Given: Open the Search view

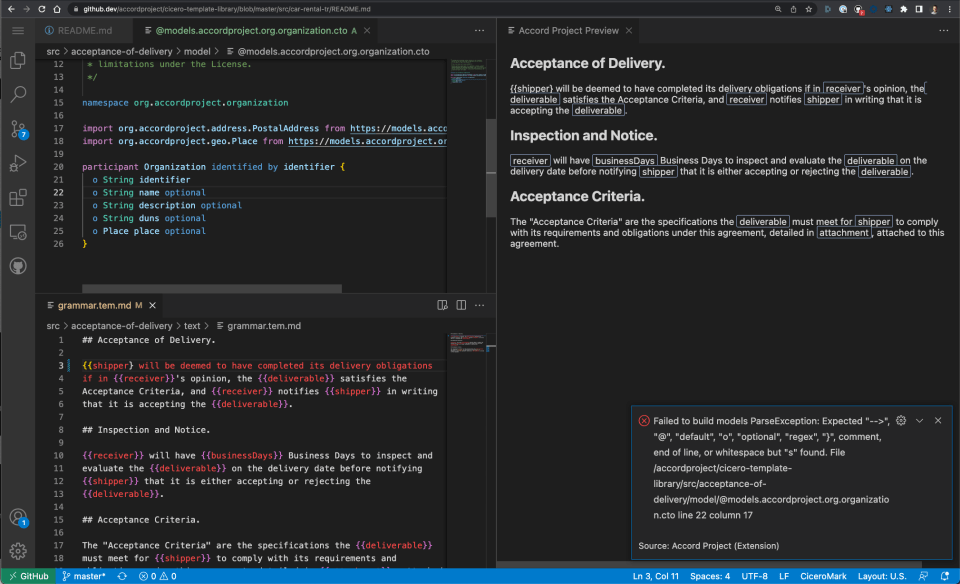Looking at the screenshot, I should click(18, 94).
